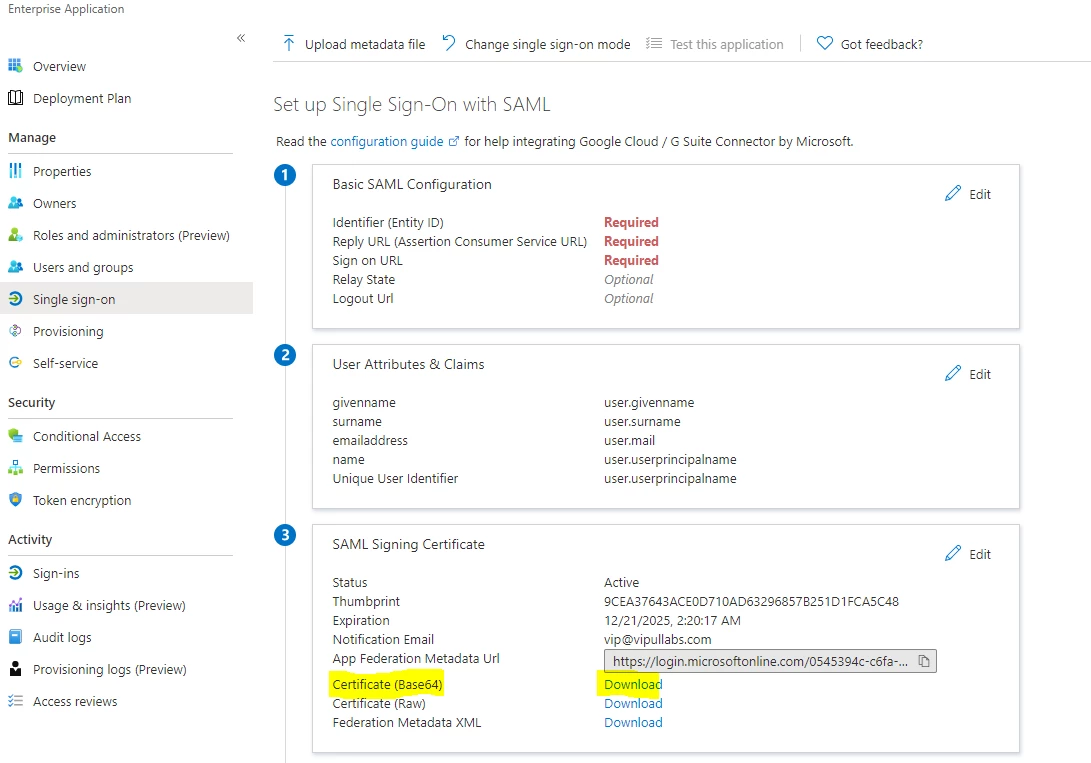Click the Overview grid icon
The height and width of the screenshot is (763, 1091).
click(15, 66)
